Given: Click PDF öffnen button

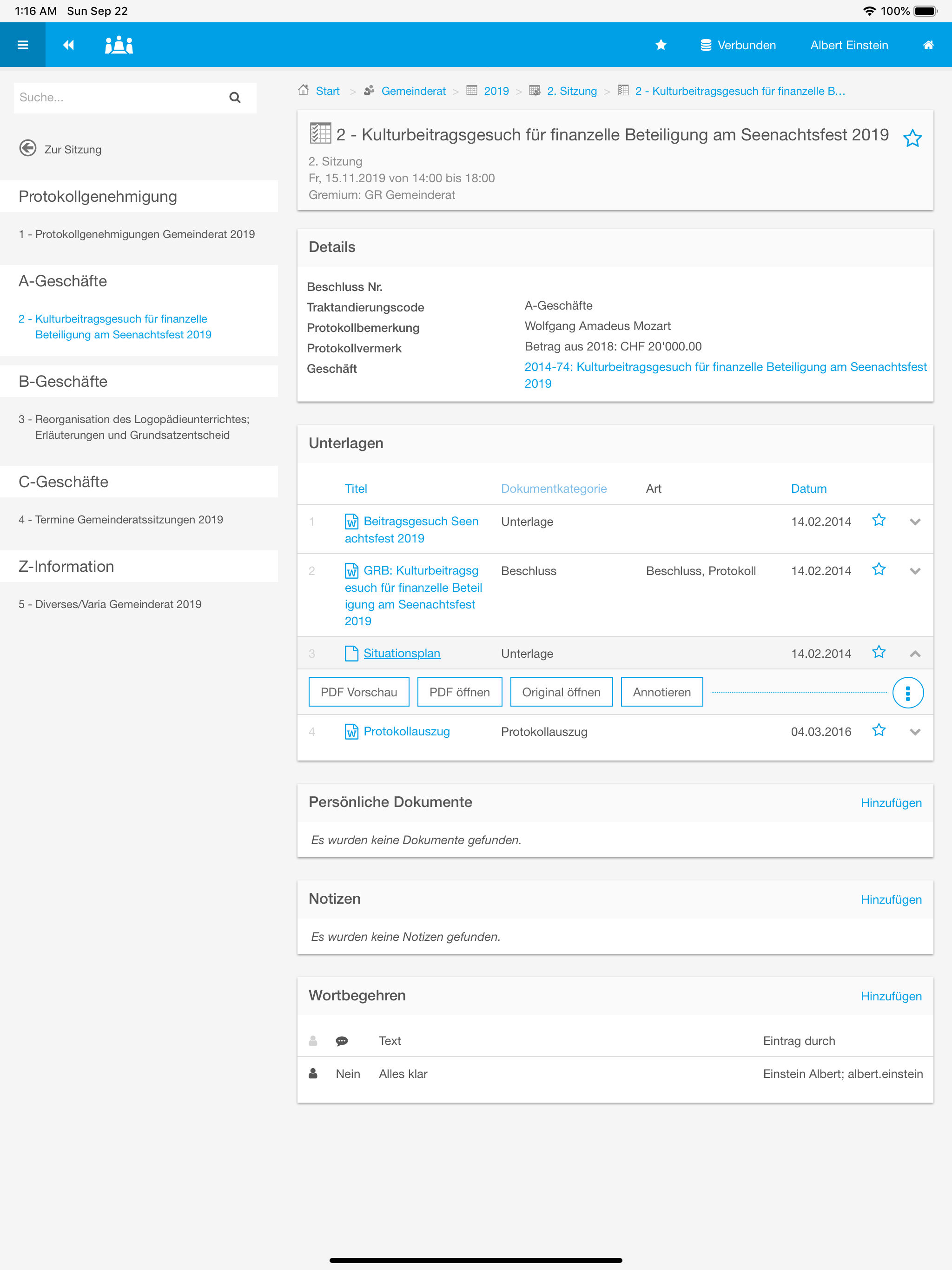Looking at the screenshot, I should click(459, 692).
